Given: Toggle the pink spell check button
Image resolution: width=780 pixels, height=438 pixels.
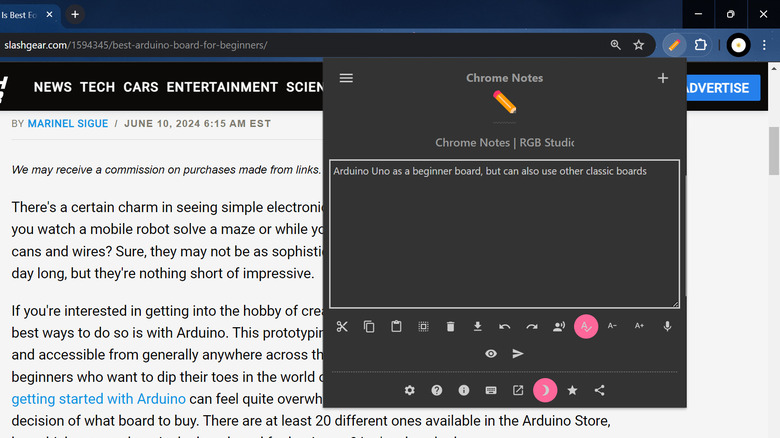Looking at the screenshot, I should [x=586, y=326].
